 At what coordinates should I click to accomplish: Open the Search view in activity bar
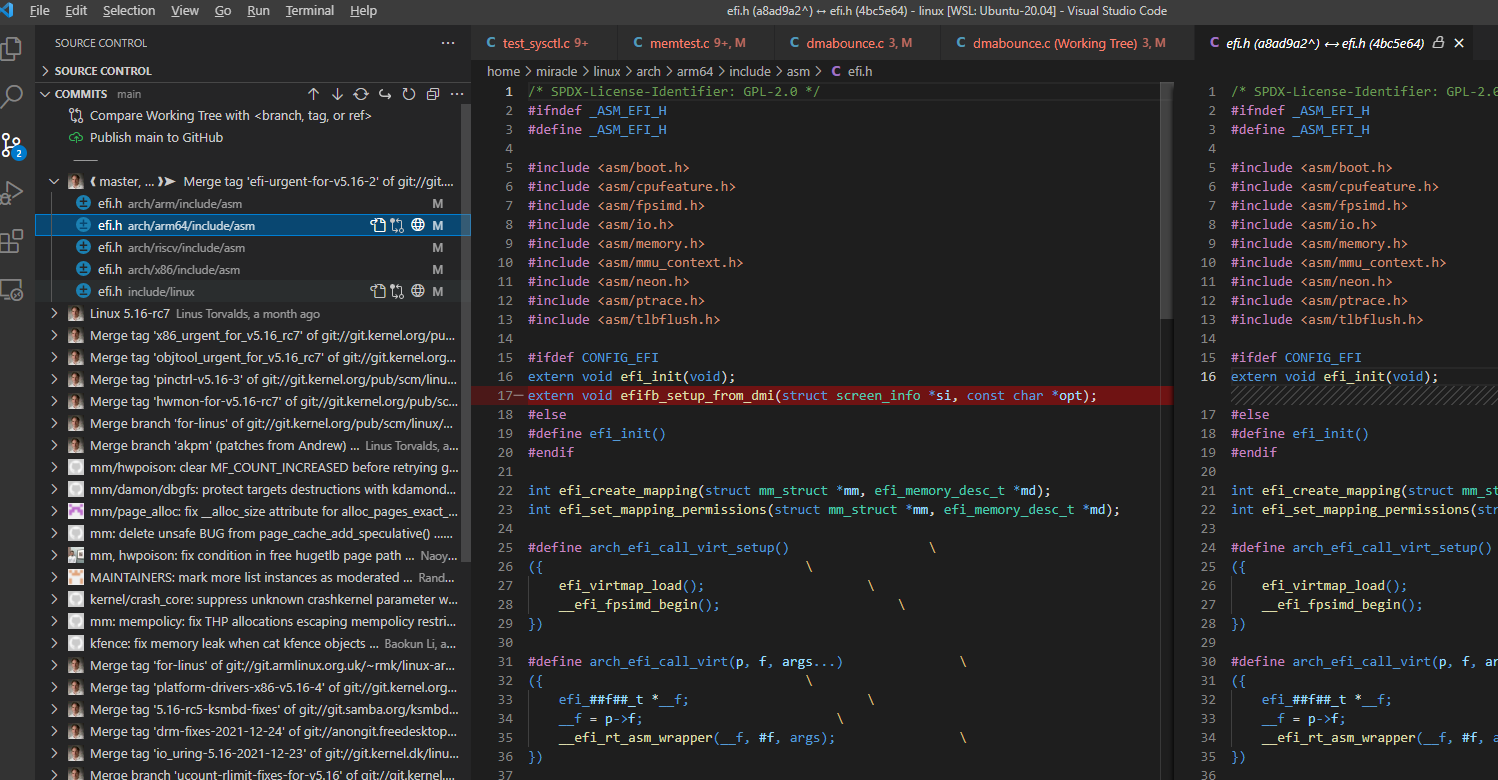pos(12,96)
